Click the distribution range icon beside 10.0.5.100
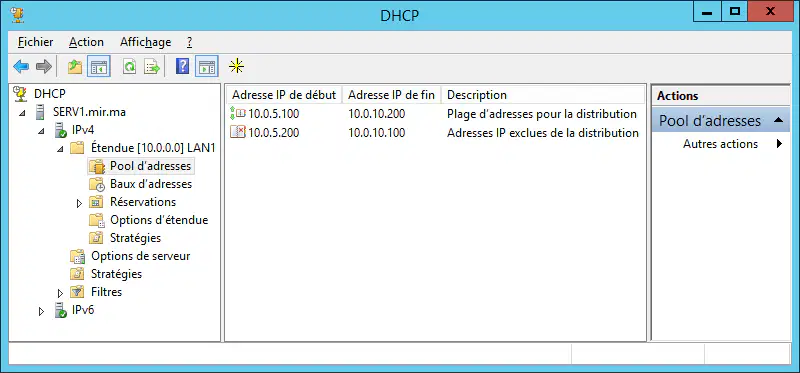 [238, 113]
